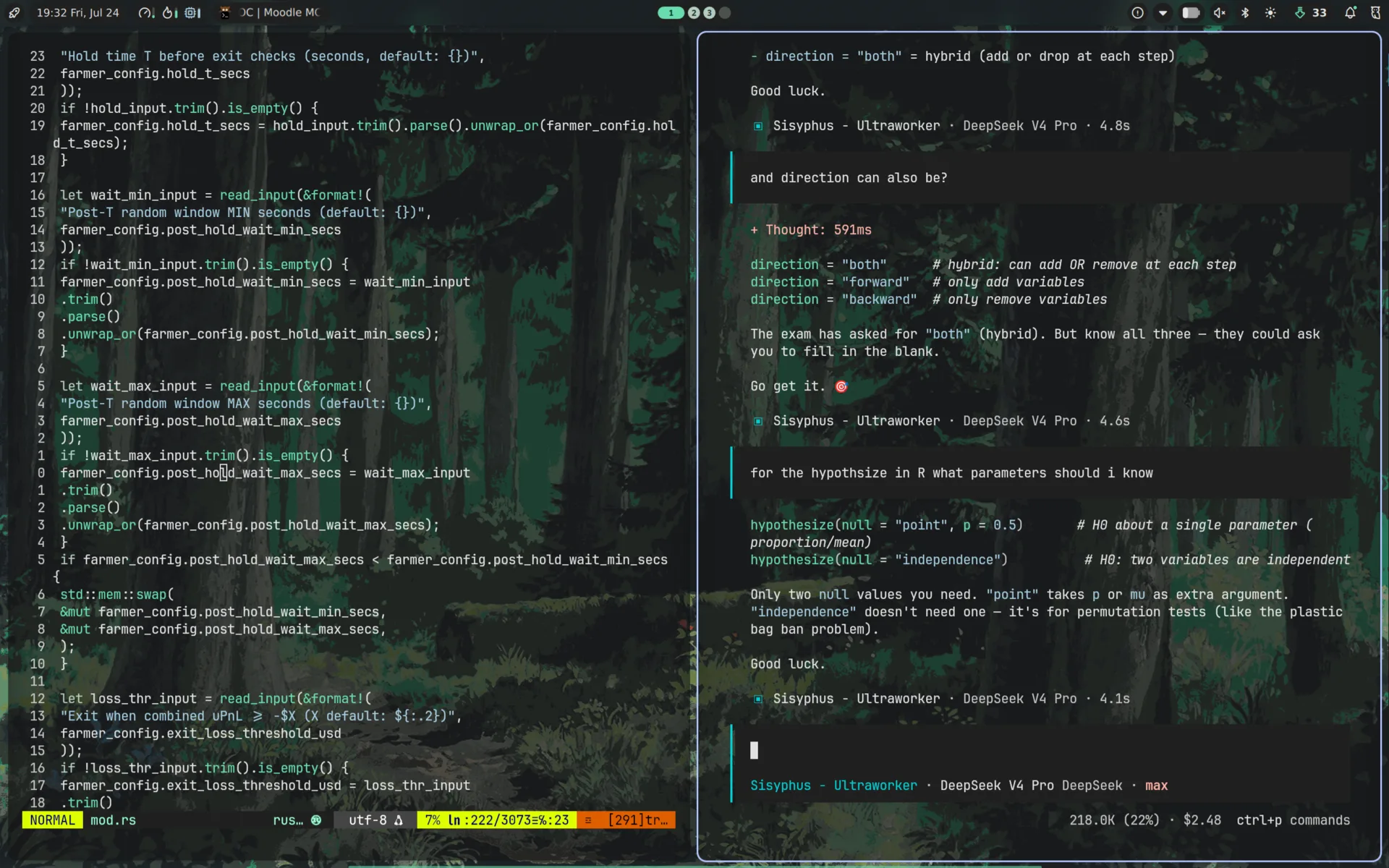
Task: Switch to workspace 3
Action: [x=709, y=12]
